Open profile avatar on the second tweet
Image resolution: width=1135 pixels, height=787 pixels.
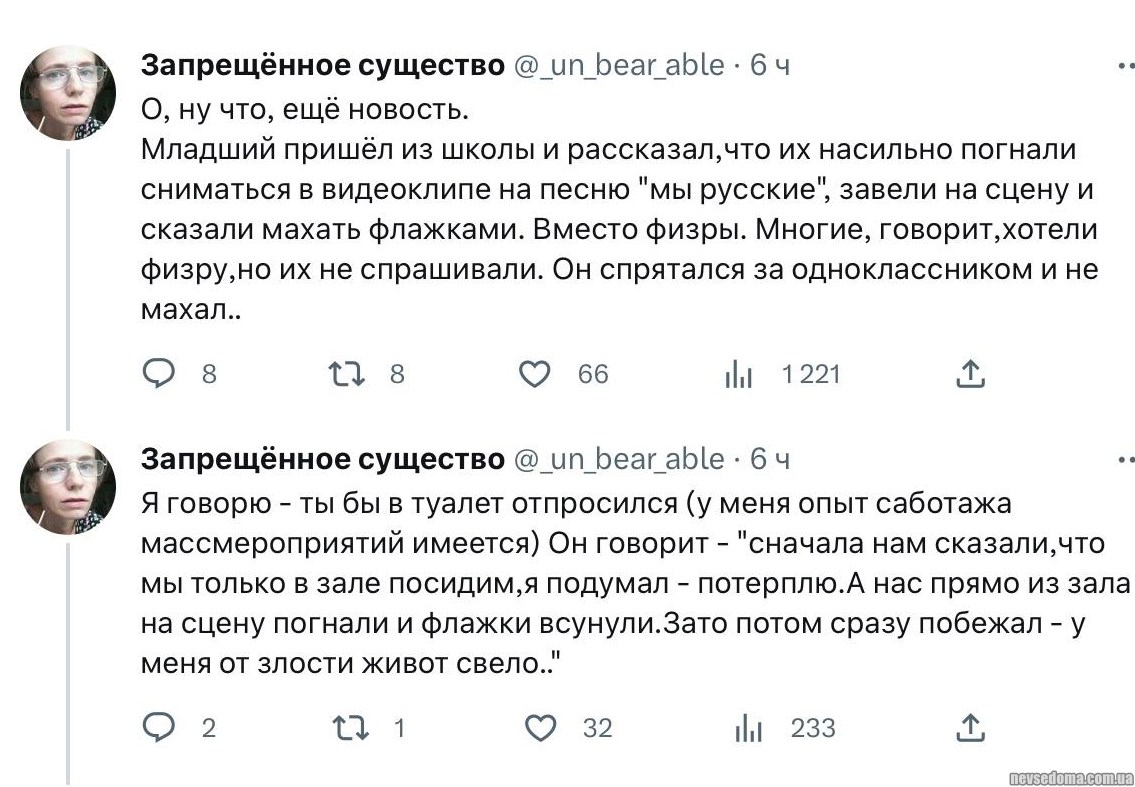coord(68,486)
